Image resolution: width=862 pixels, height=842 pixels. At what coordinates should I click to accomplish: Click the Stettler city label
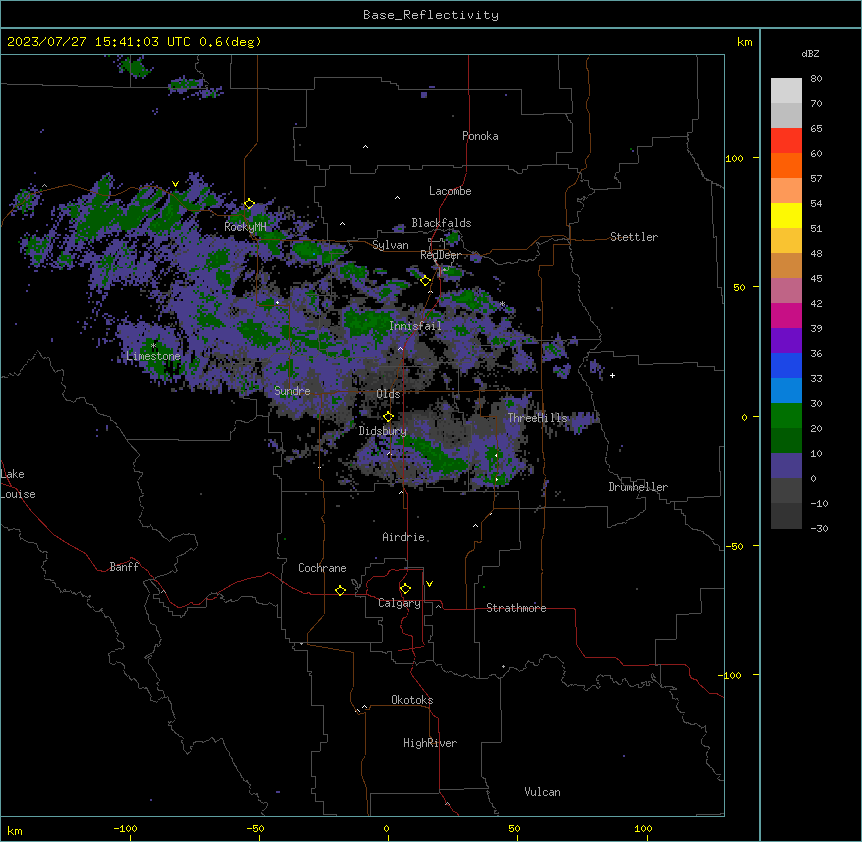[x=634, y=237]
